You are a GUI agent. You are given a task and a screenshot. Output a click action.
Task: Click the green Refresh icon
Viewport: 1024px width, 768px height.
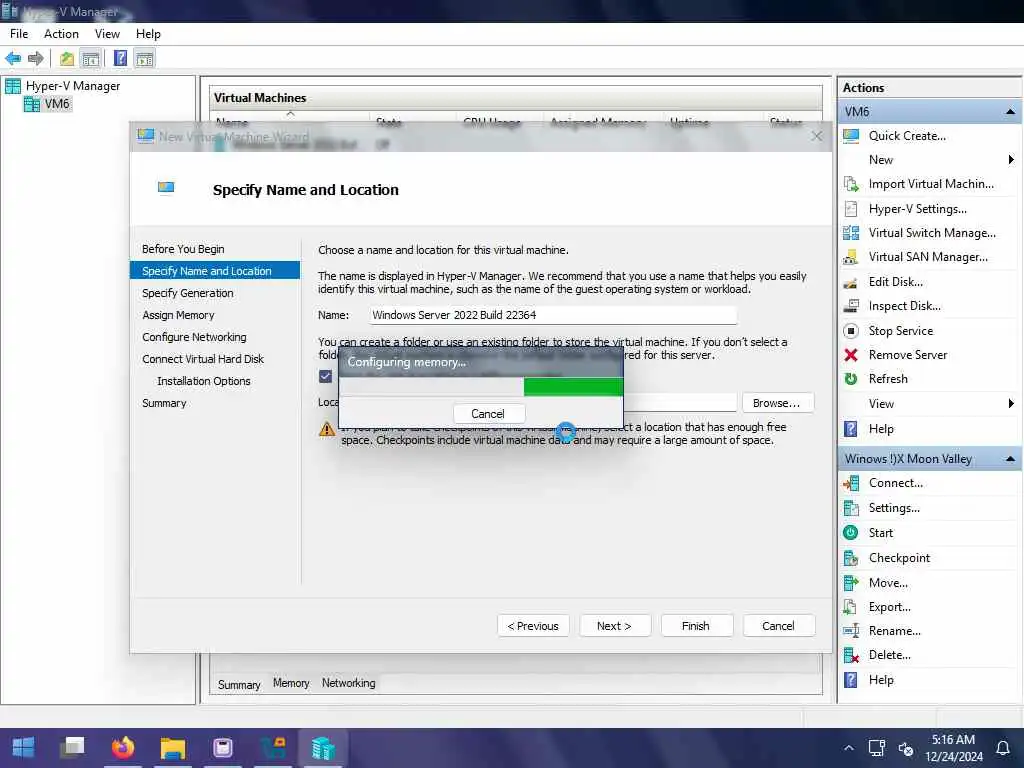click(x=851, y=379)
